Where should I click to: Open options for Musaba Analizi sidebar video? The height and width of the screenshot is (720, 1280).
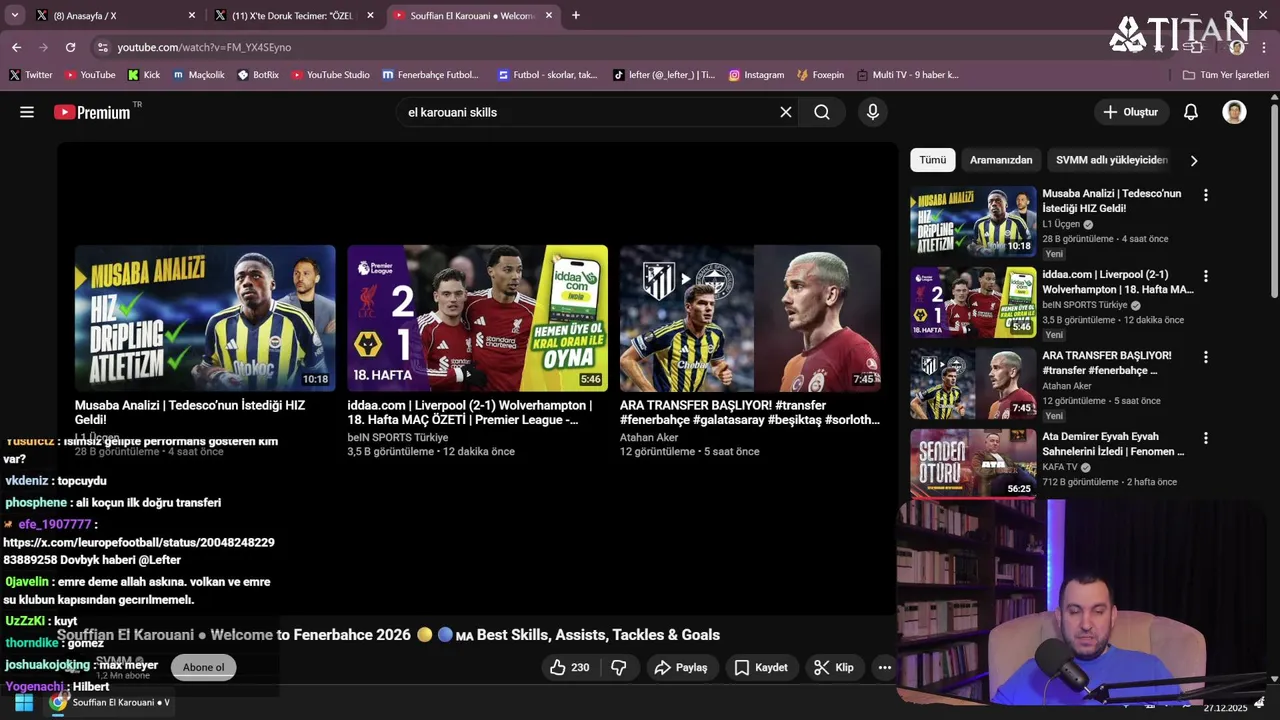1206,195
